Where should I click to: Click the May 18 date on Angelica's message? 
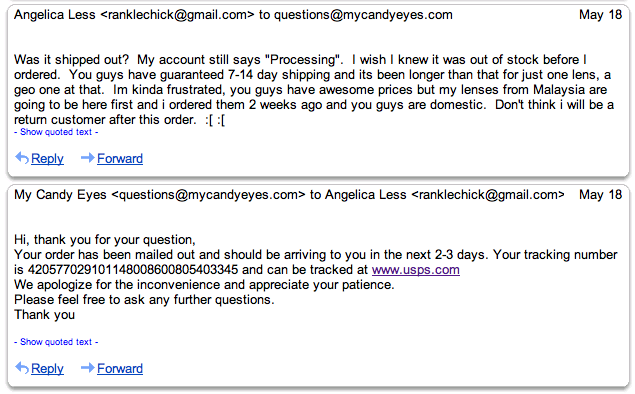(x=600, y=15)
